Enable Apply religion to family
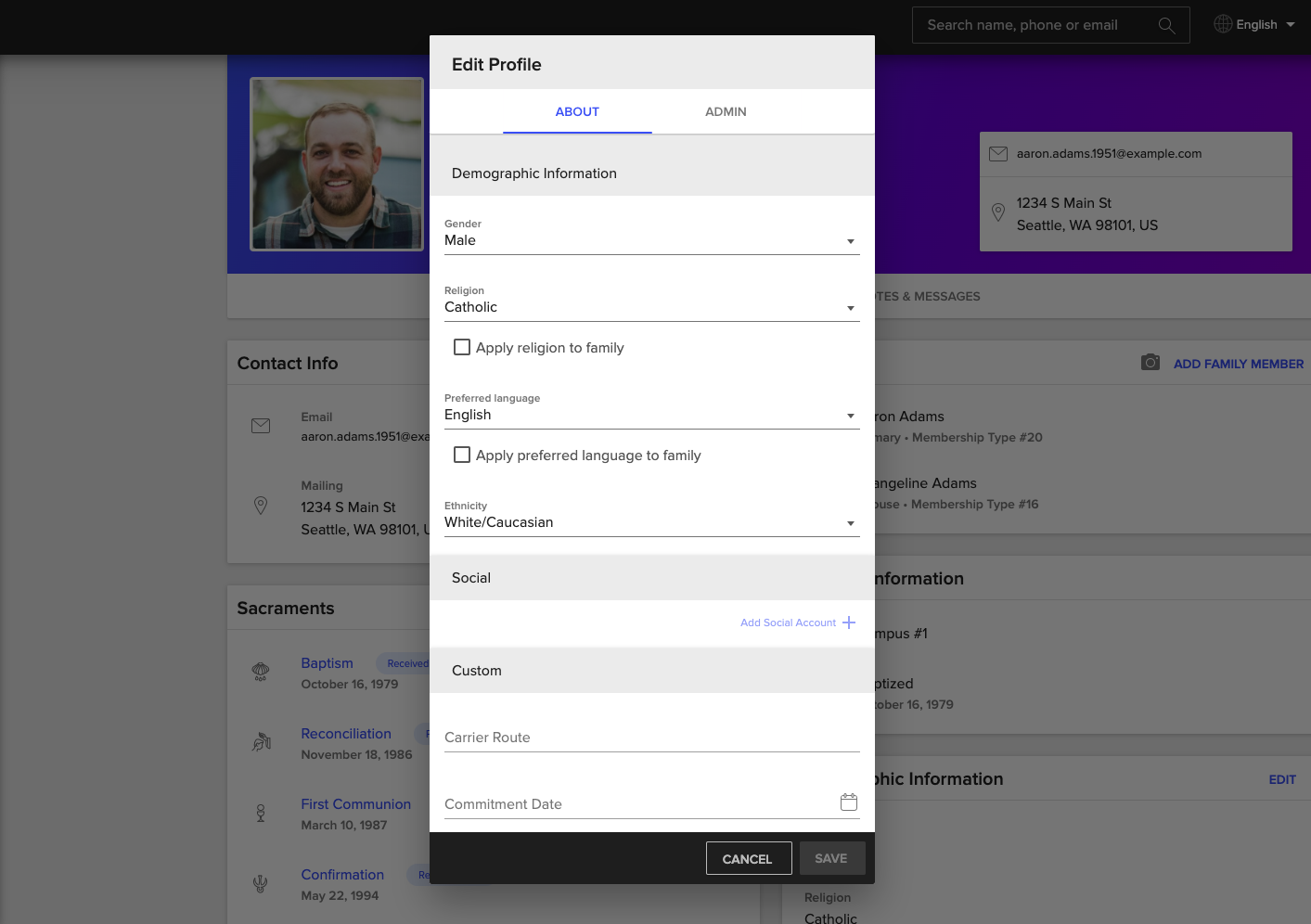The width and height of the screenshot is (1311, 924). coord(462,346)
